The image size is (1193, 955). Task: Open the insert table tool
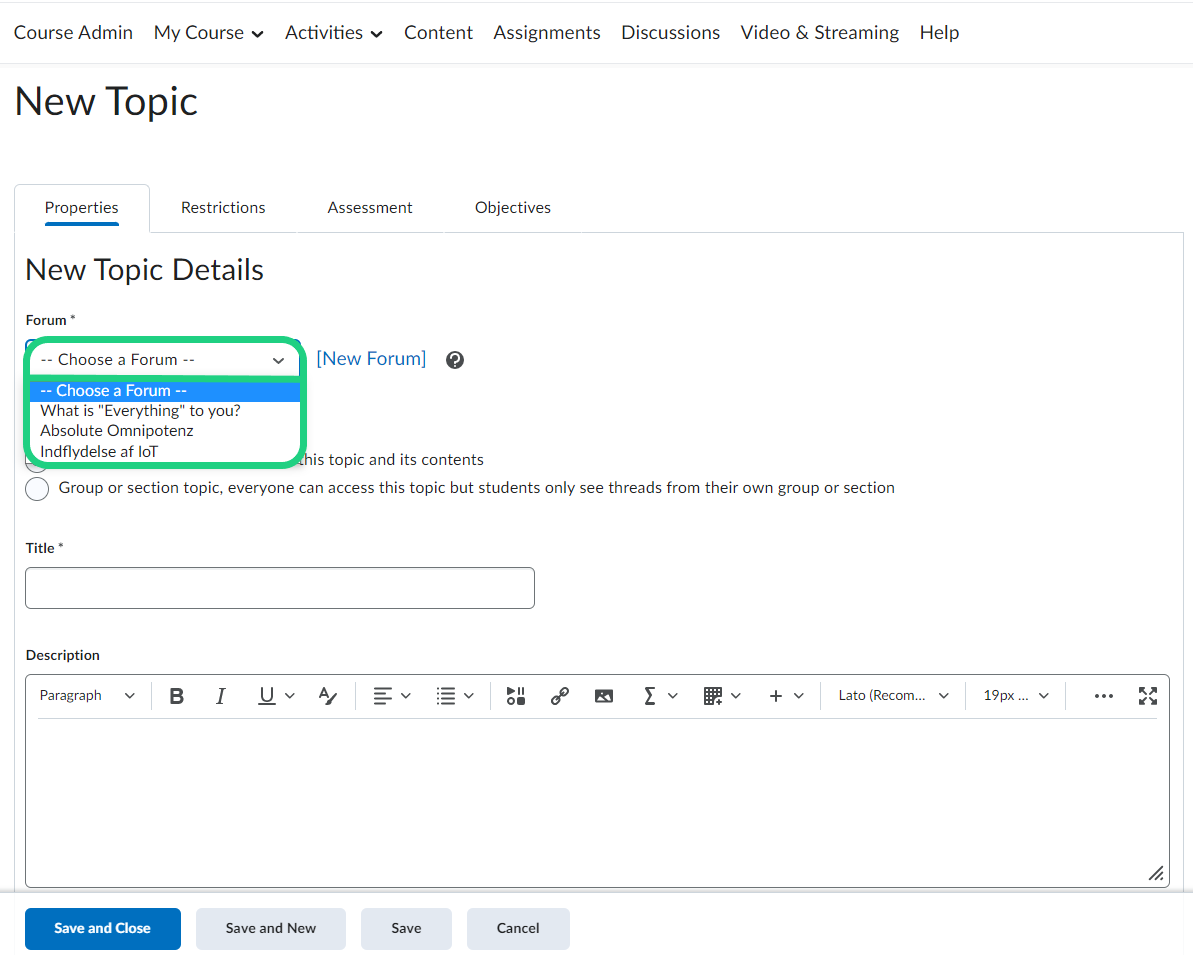pos(721,696)
